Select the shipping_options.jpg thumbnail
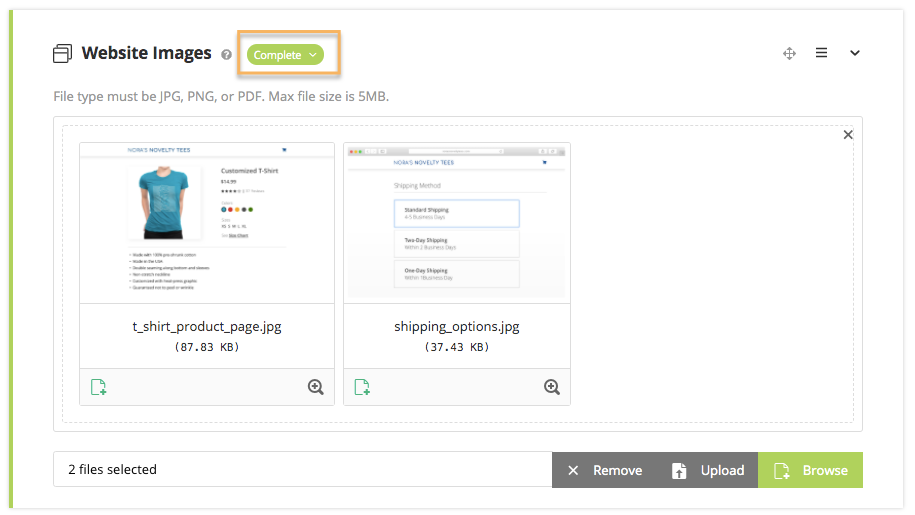This screenshot has height=515, width=915. 457,222
